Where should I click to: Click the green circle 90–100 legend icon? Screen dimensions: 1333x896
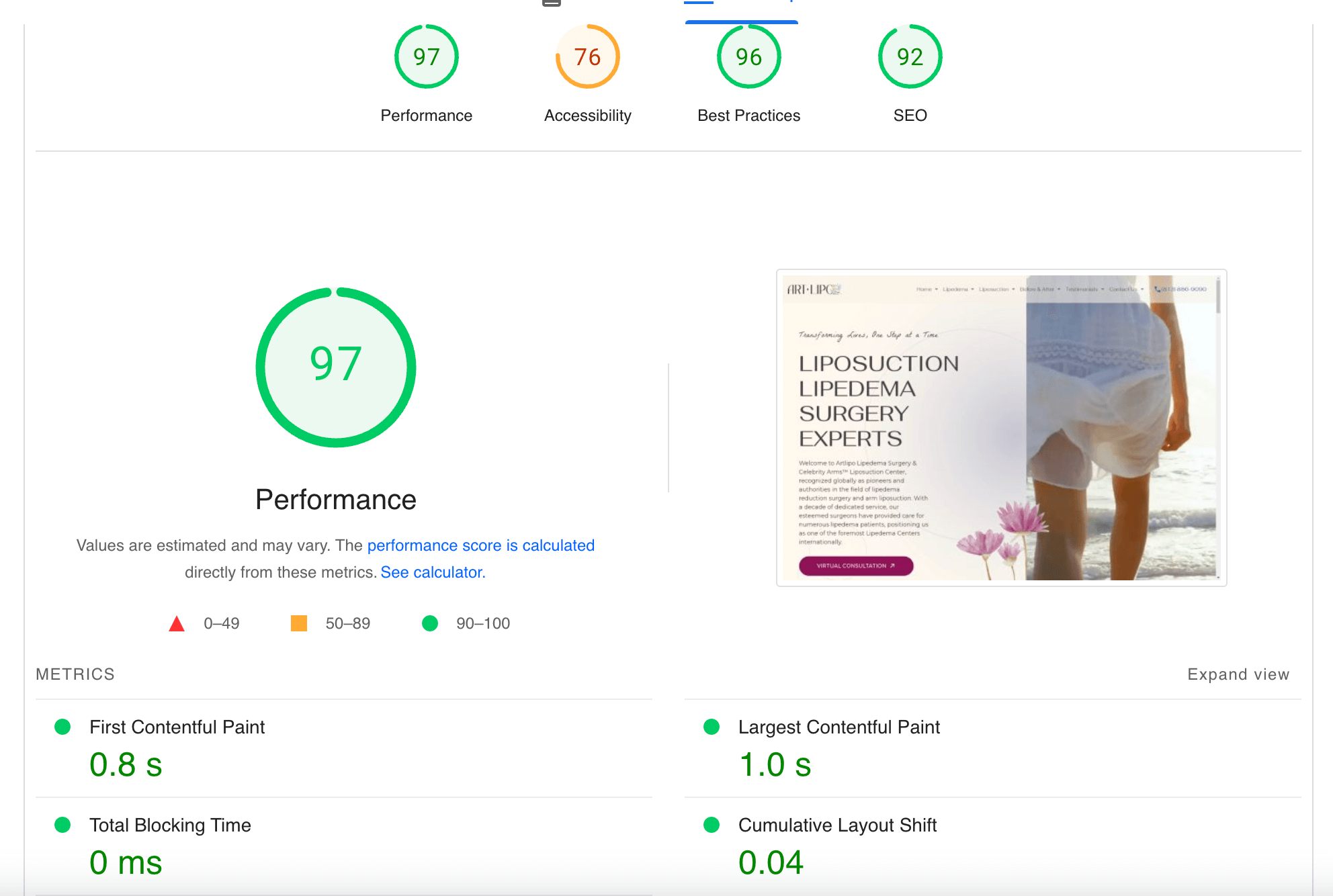click(x=430, y=623)
